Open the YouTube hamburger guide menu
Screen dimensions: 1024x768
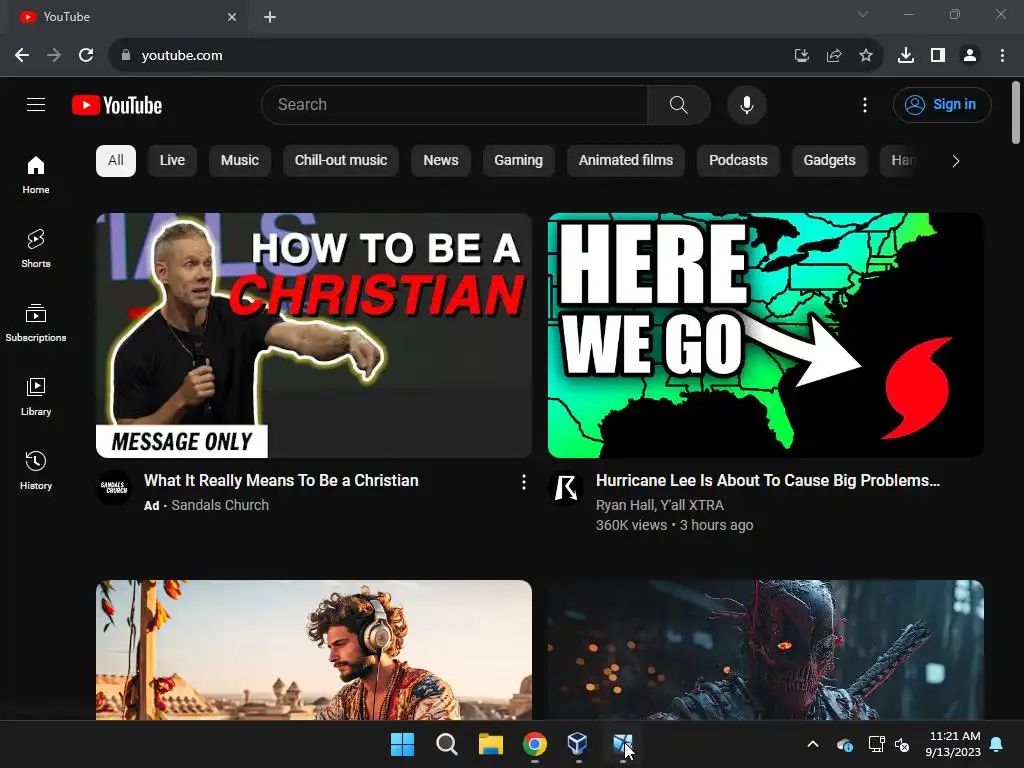coord(36,104)
